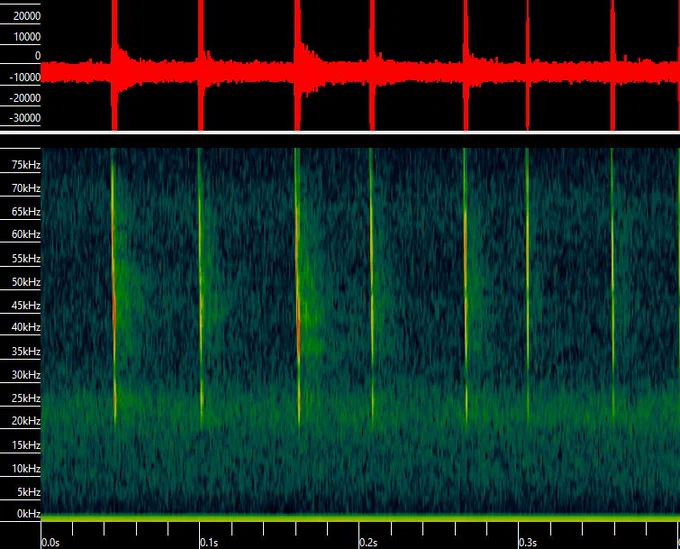
Task: Click the 20000 amplitude axis label
Action: click(x=27, y=16)
